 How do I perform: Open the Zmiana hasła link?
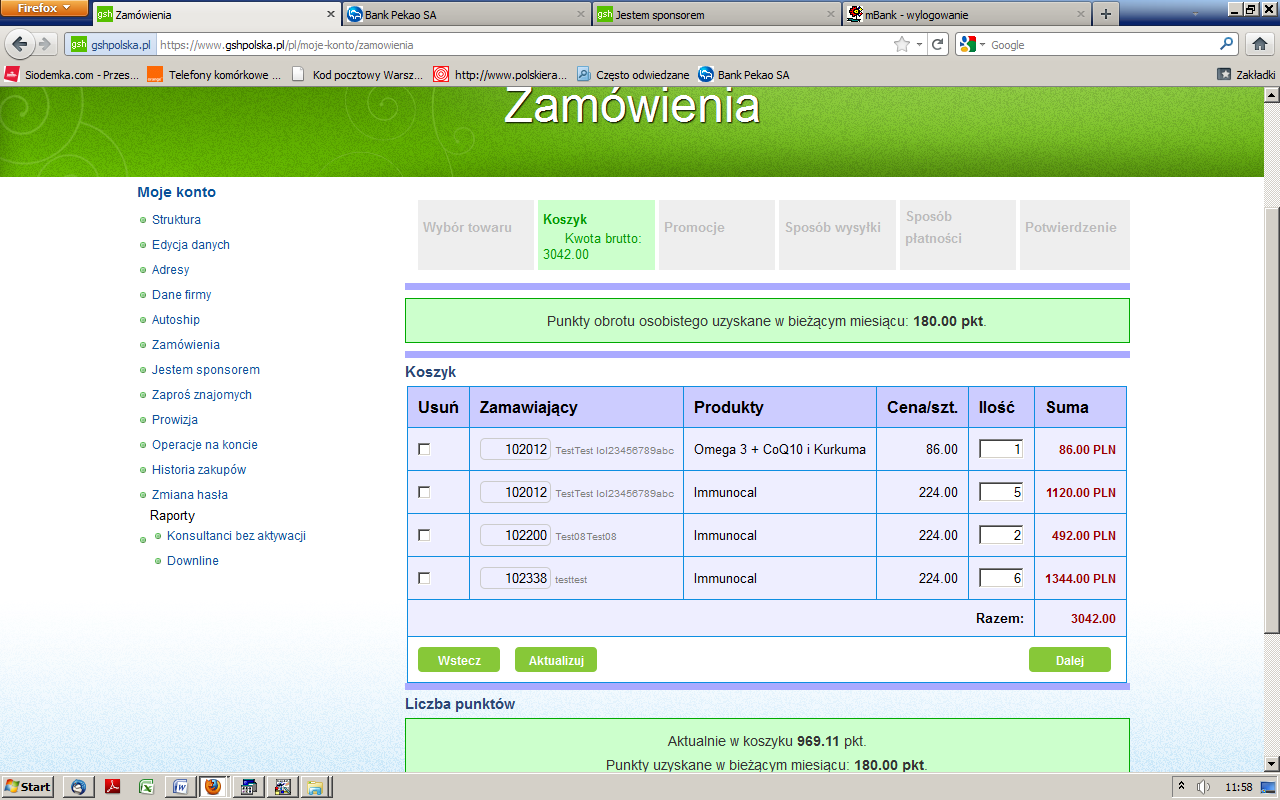[190, 495]
